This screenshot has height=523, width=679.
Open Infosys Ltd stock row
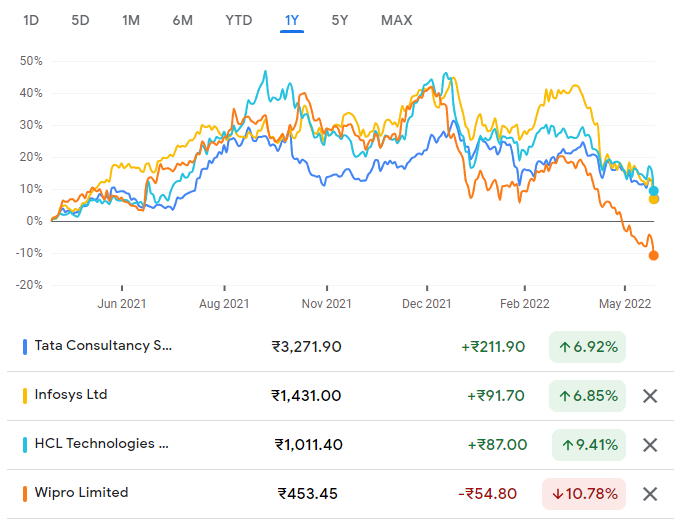pos(340,396)
